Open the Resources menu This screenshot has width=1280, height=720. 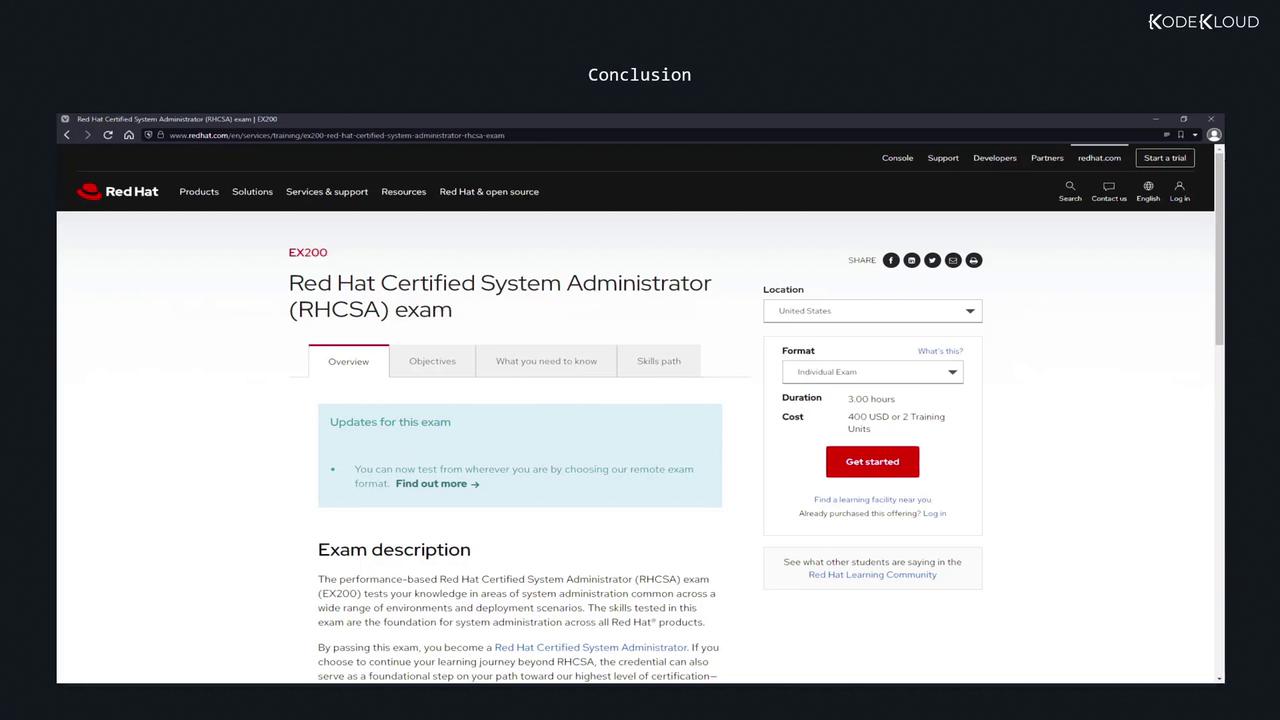point(404,192)
